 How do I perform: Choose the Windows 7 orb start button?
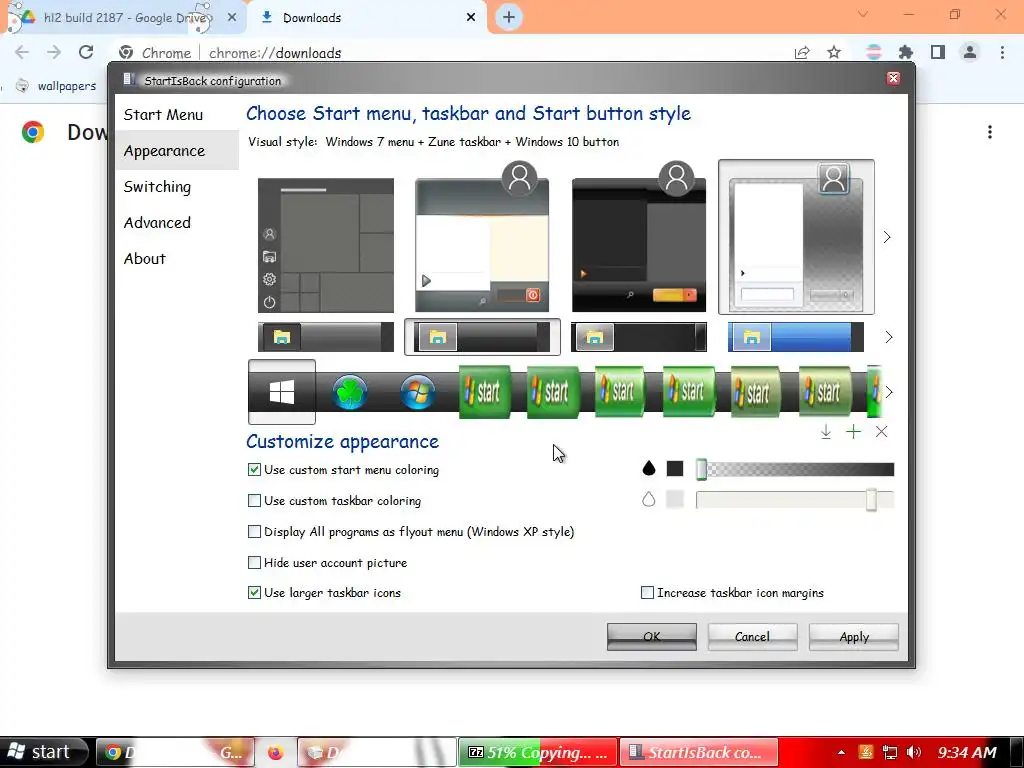pyautogui.click(x=418, y=392)
